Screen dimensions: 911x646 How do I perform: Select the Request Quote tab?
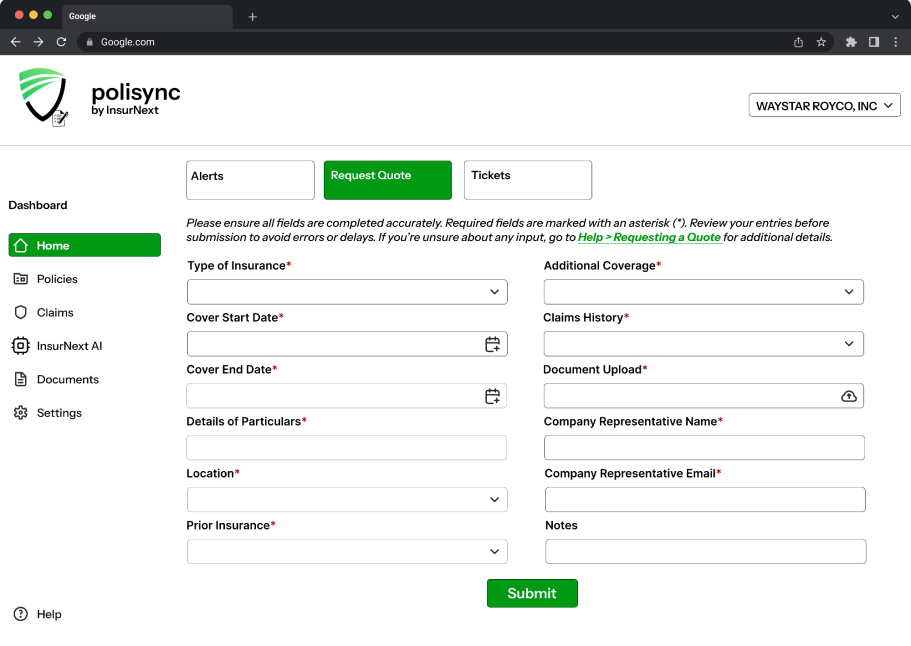tap(388, 180)
